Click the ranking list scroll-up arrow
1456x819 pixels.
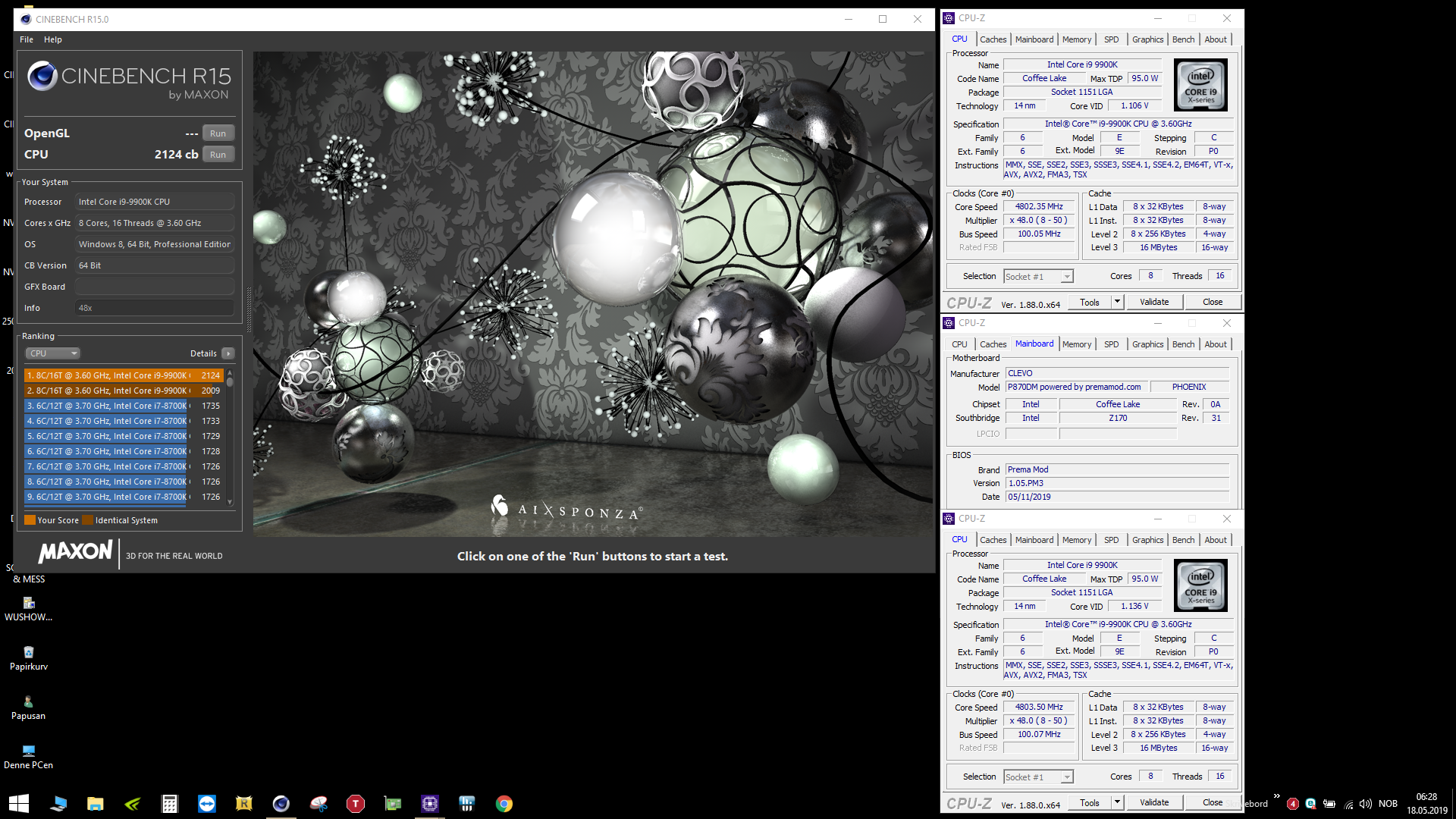click(230, 373)
